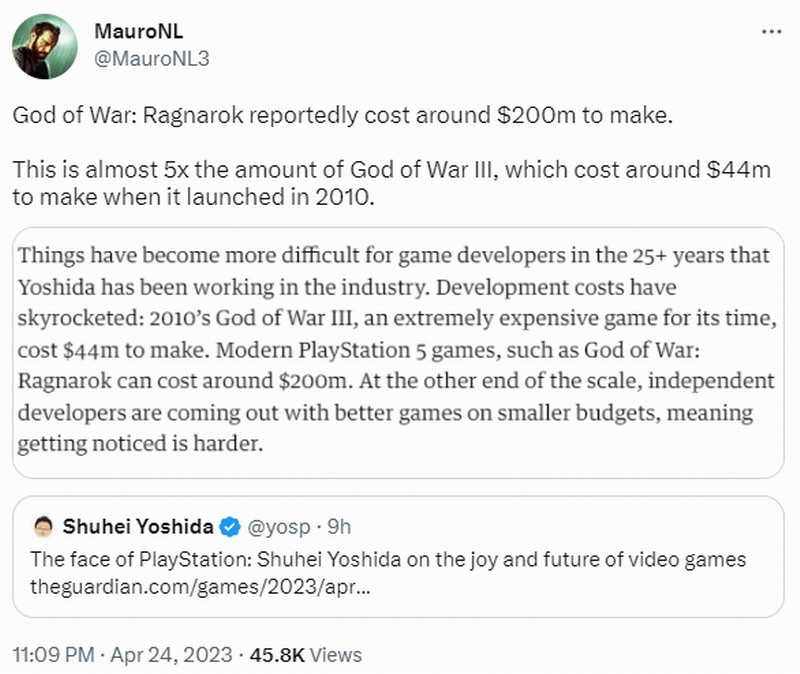Click Shuhei Yoshida's small avatar

point(43,527)
